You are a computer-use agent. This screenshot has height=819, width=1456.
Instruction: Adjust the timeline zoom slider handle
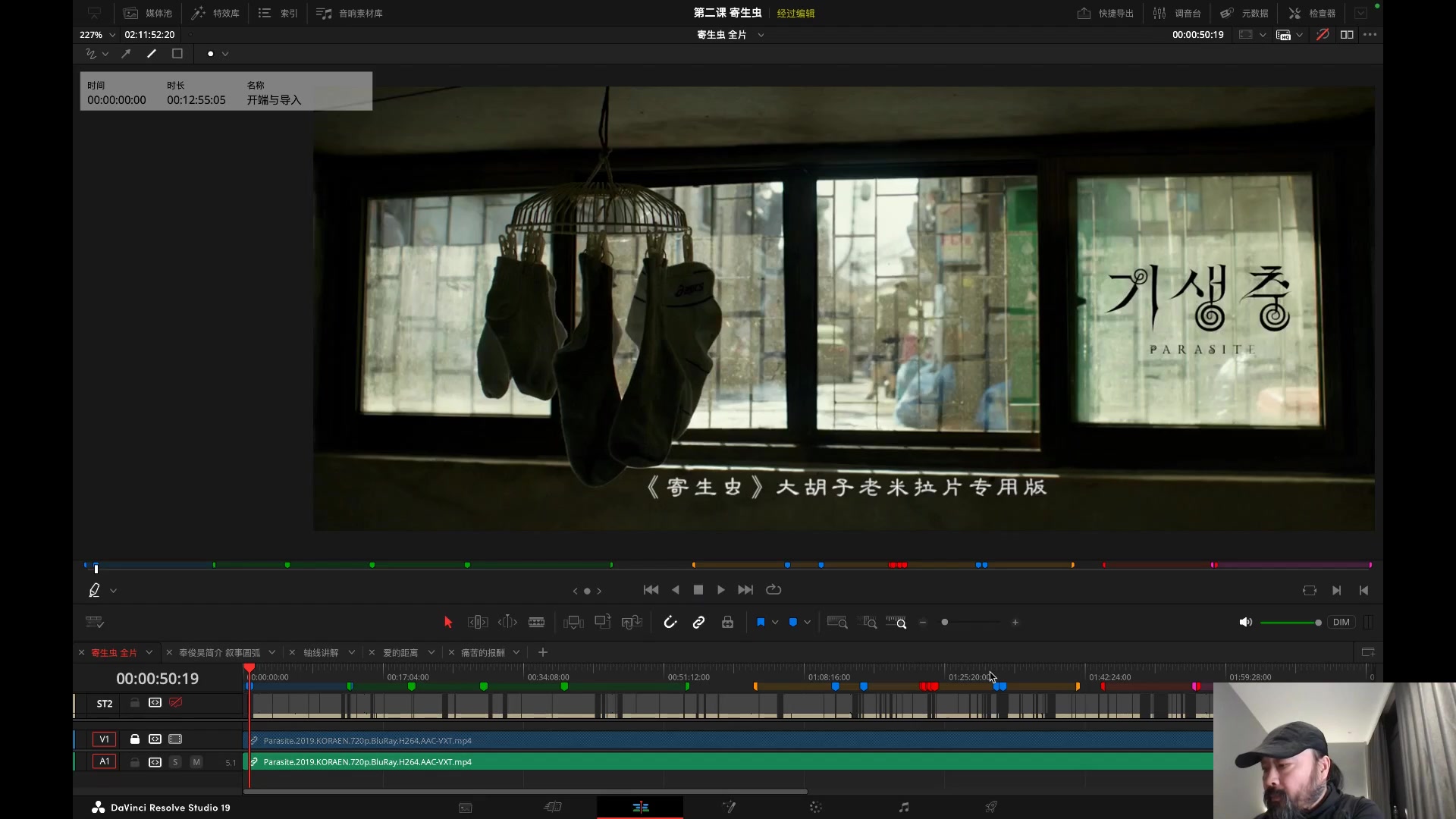945,623
